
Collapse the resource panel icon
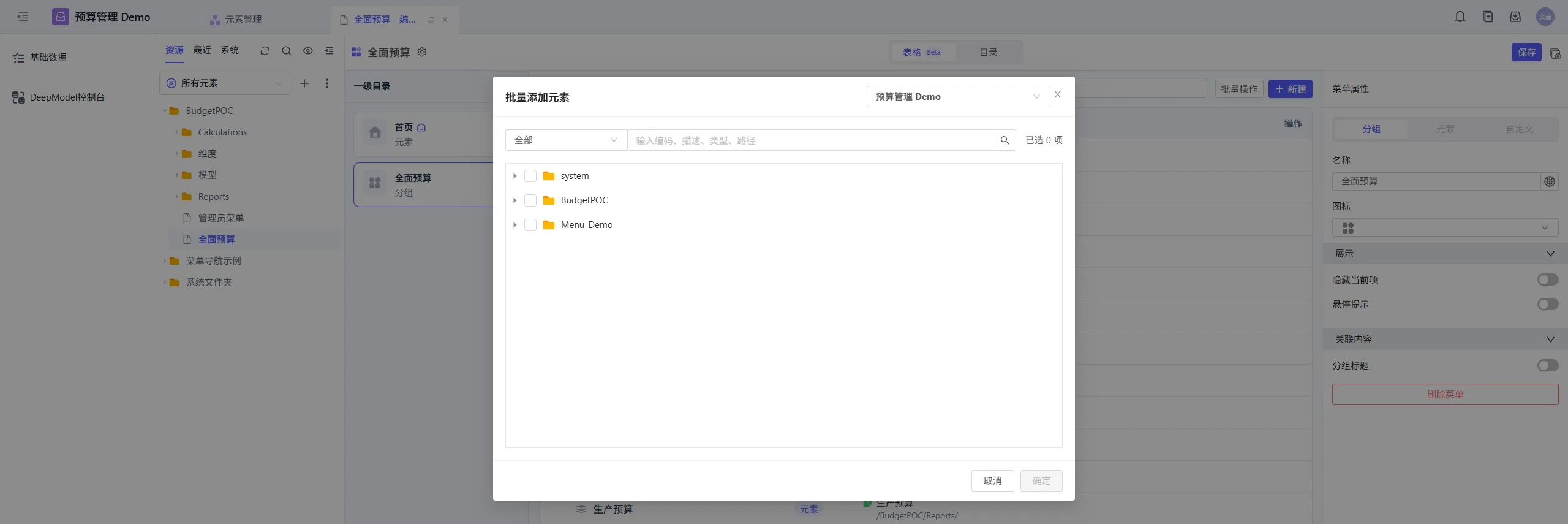coord(329,51)
